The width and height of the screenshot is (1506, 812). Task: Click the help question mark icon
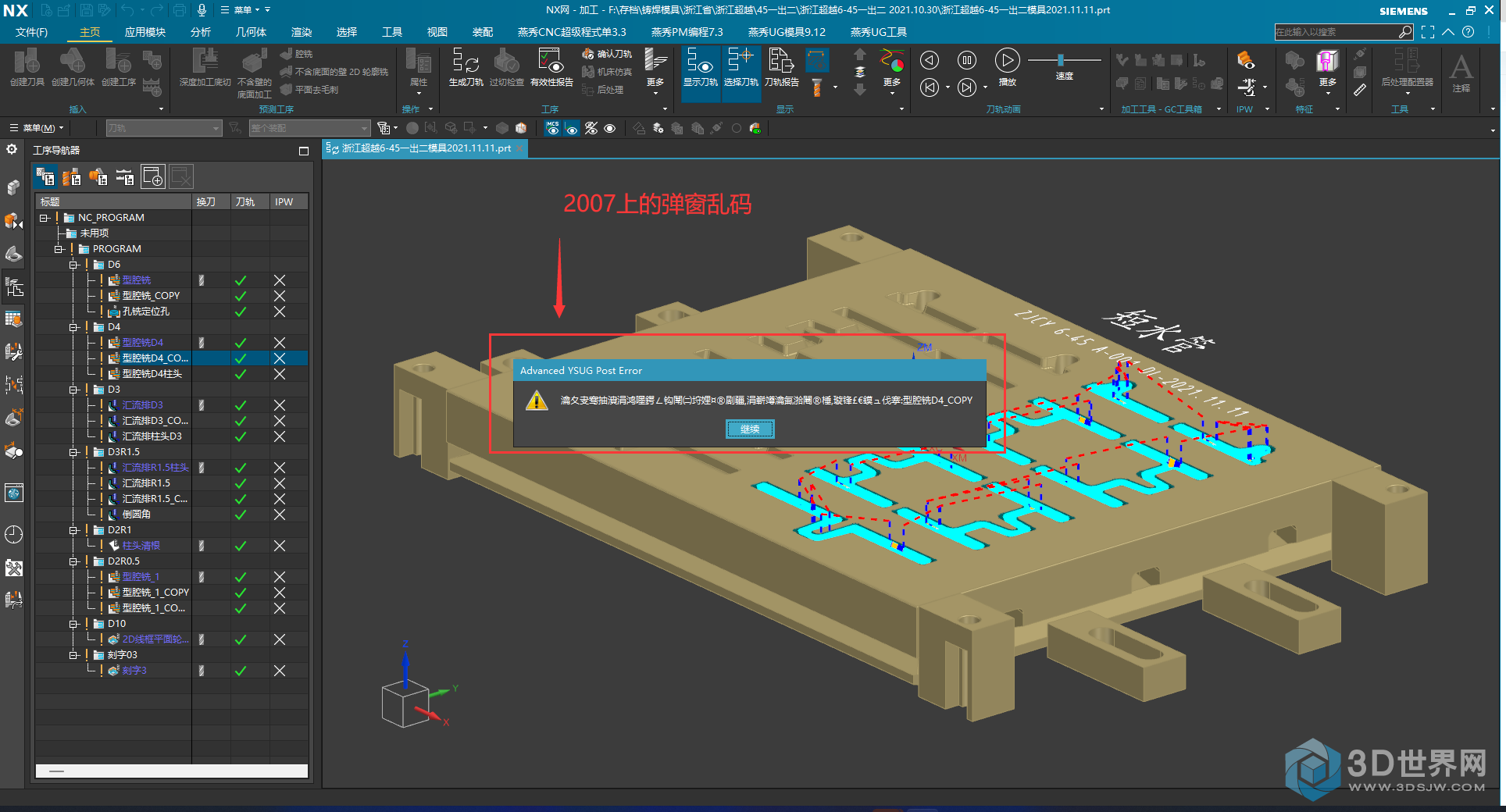(1469, 32)
